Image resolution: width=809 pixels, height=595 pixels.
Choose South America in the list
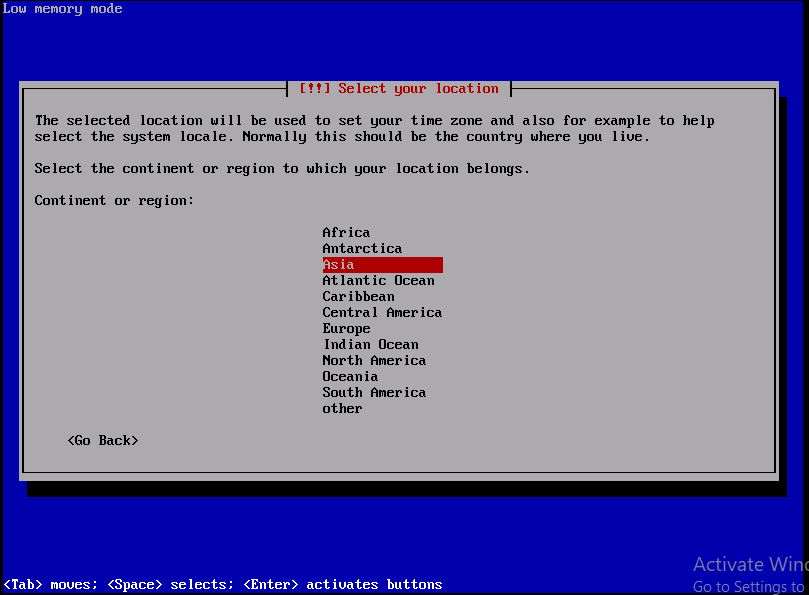pos(374,393)
